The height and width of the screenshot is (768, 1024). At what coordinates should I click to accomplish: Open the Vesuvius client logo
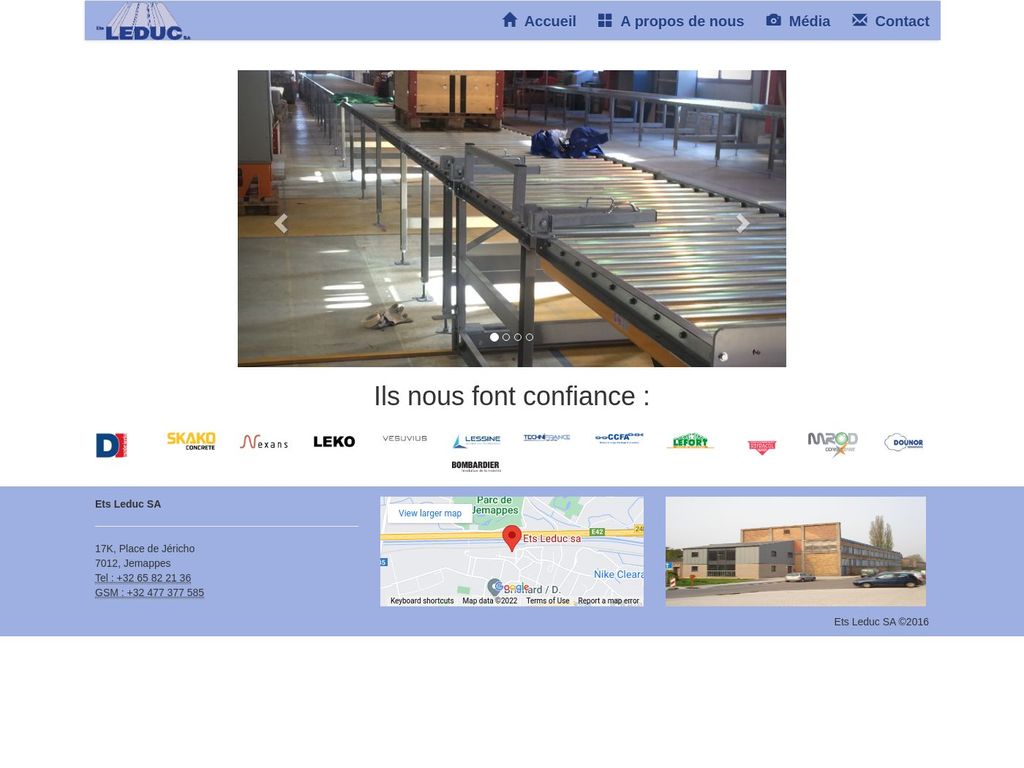[x=405, y=438]
